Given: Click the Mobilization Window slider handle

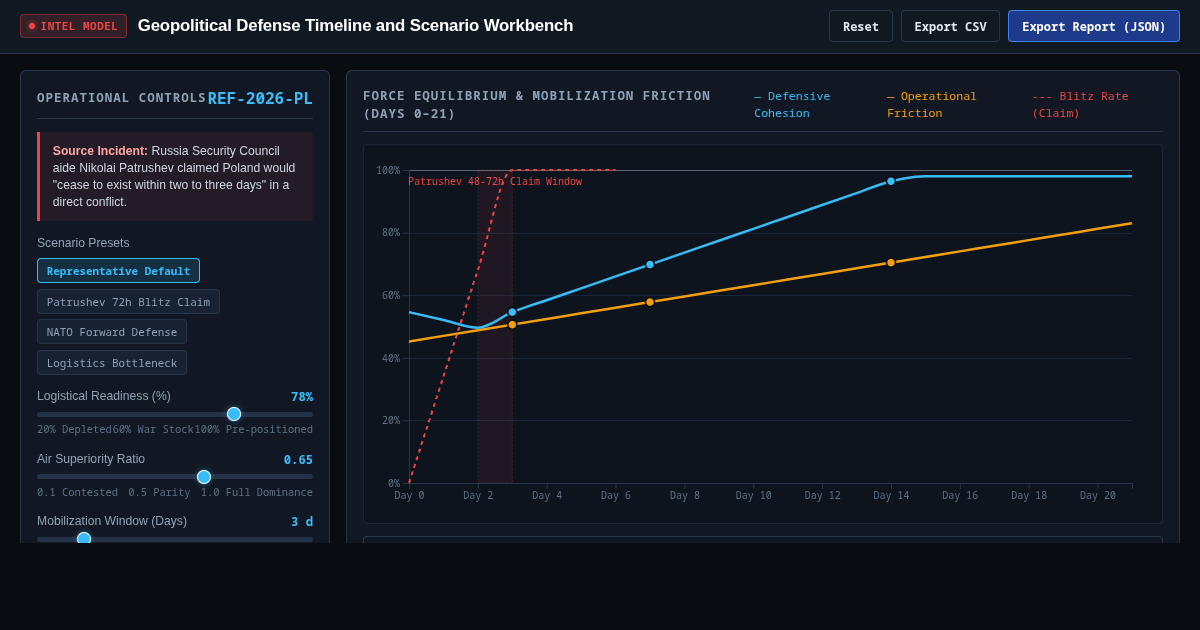Looking at the screenshot, I should (84, 539).
